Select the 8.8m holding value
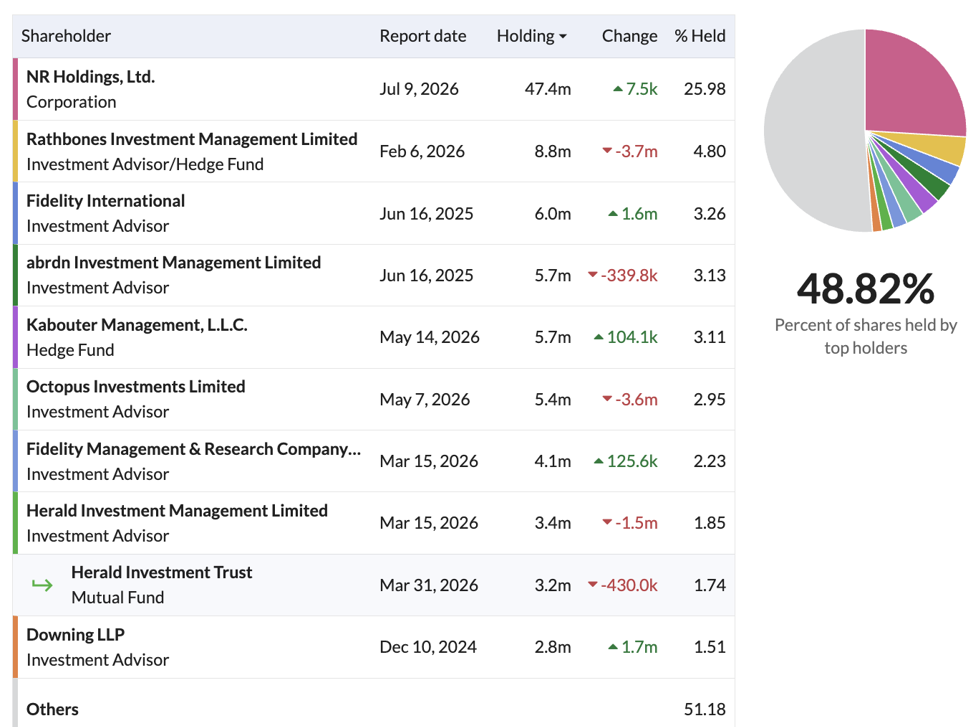 click(552, 151)
